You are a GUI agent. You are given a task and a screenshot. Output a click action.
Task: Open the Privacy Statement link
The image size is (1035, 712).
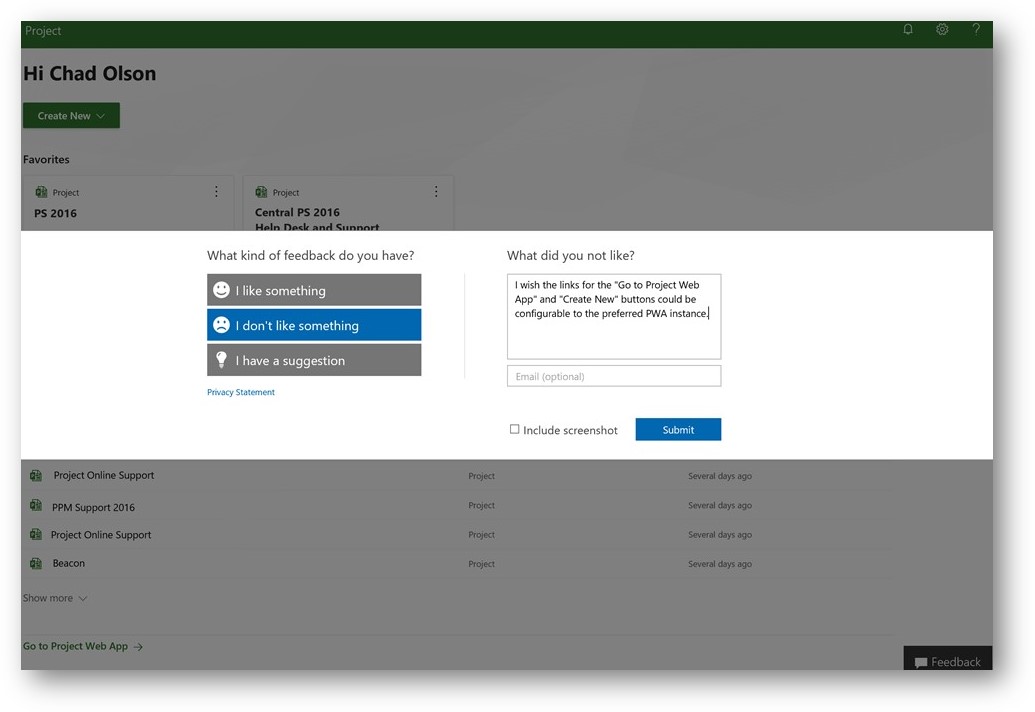tap(241, 392)
